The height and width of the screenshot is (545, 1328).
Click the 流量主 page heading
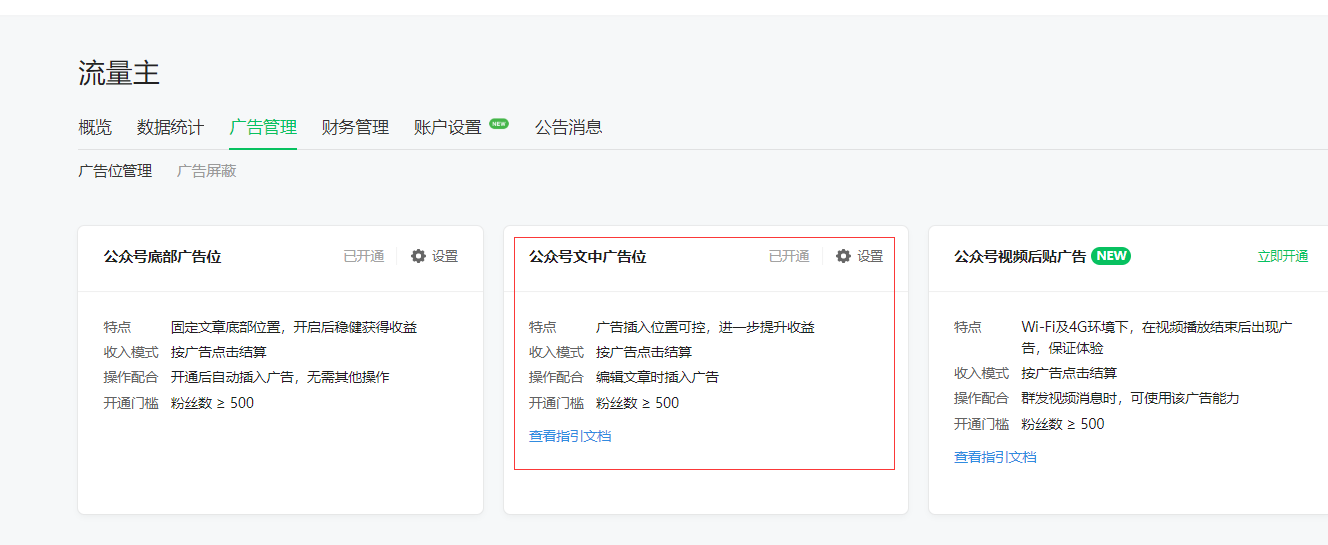pos(119,73)
